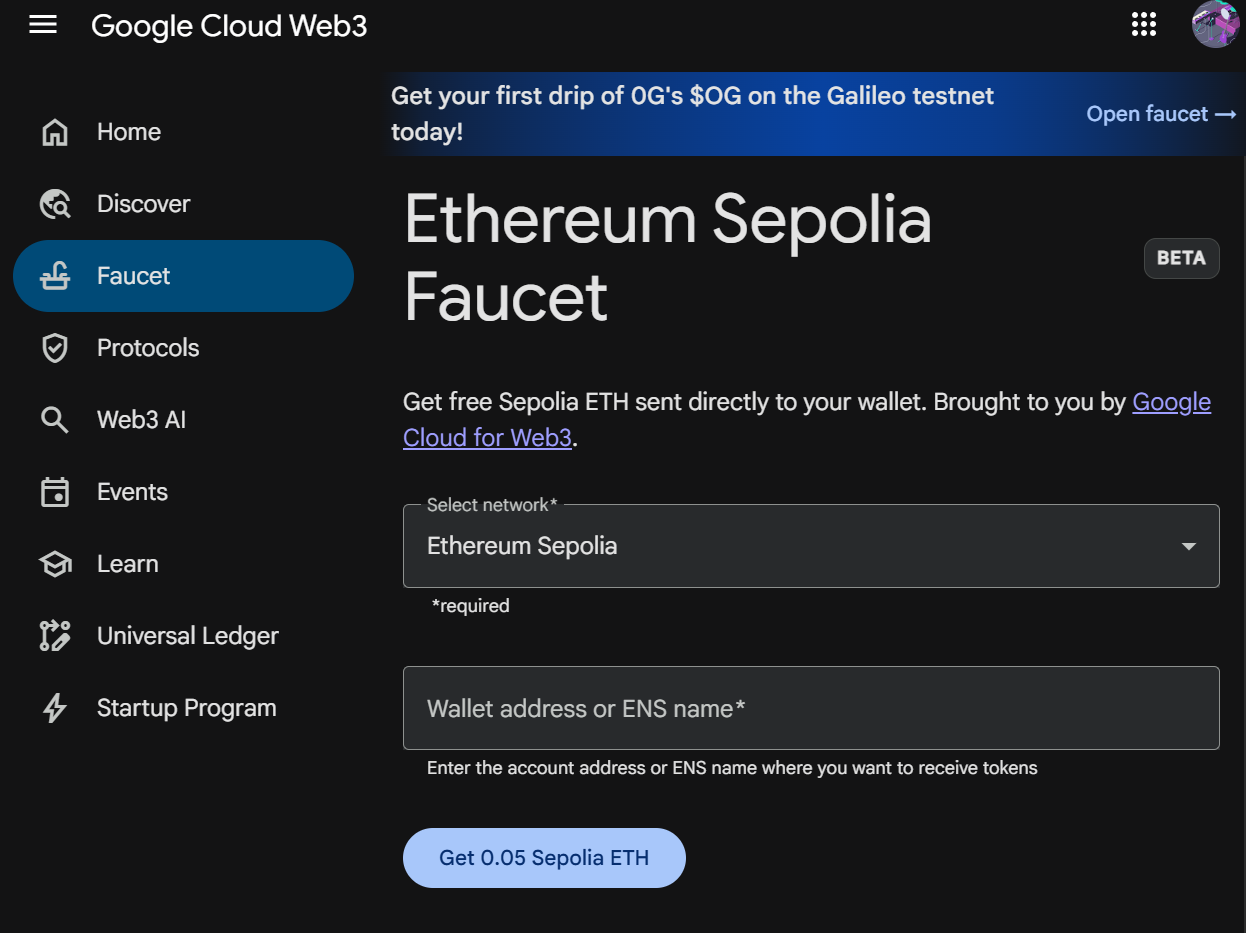Open the Google Cloud for Web3 link
This screenshot has height=933, width=1246.
pyautogui.click(x=487, y=438)
